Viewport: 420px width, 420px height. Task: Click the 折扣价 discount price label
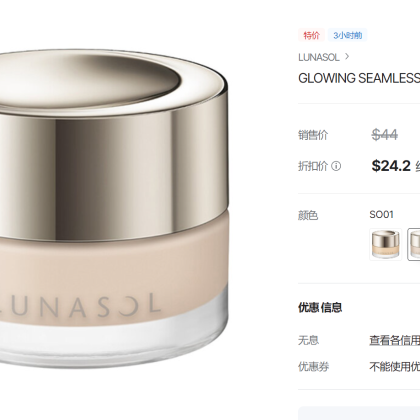click(x=313, y=166)
